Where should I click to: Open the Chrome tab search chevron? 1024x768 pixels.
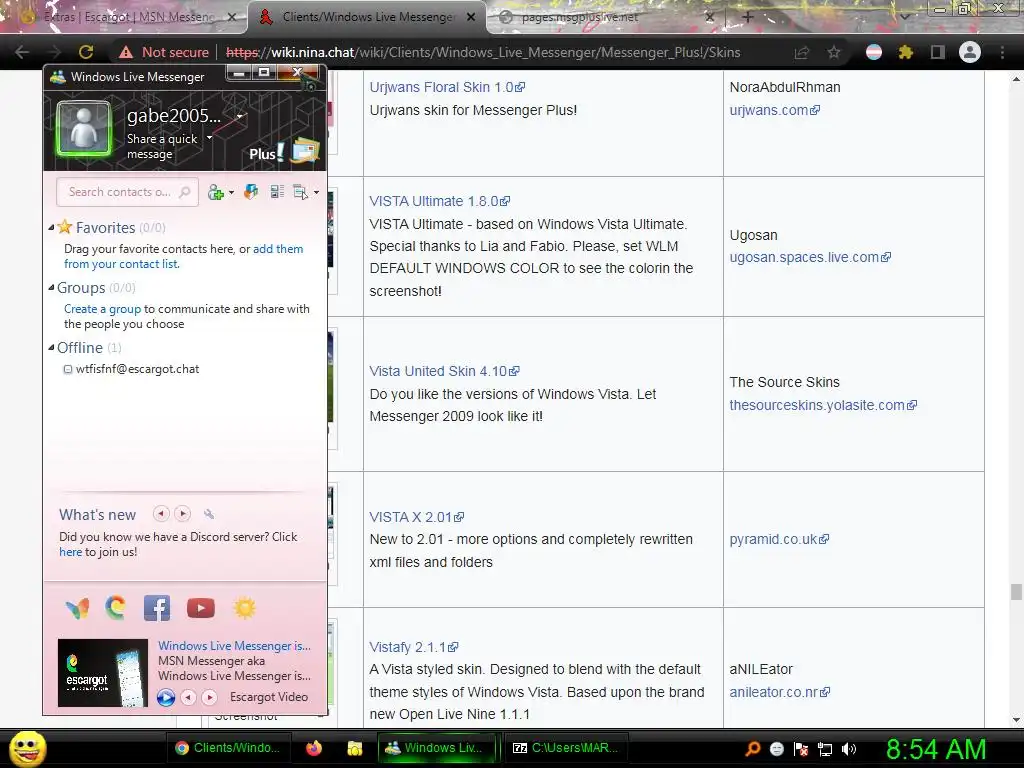904,17
